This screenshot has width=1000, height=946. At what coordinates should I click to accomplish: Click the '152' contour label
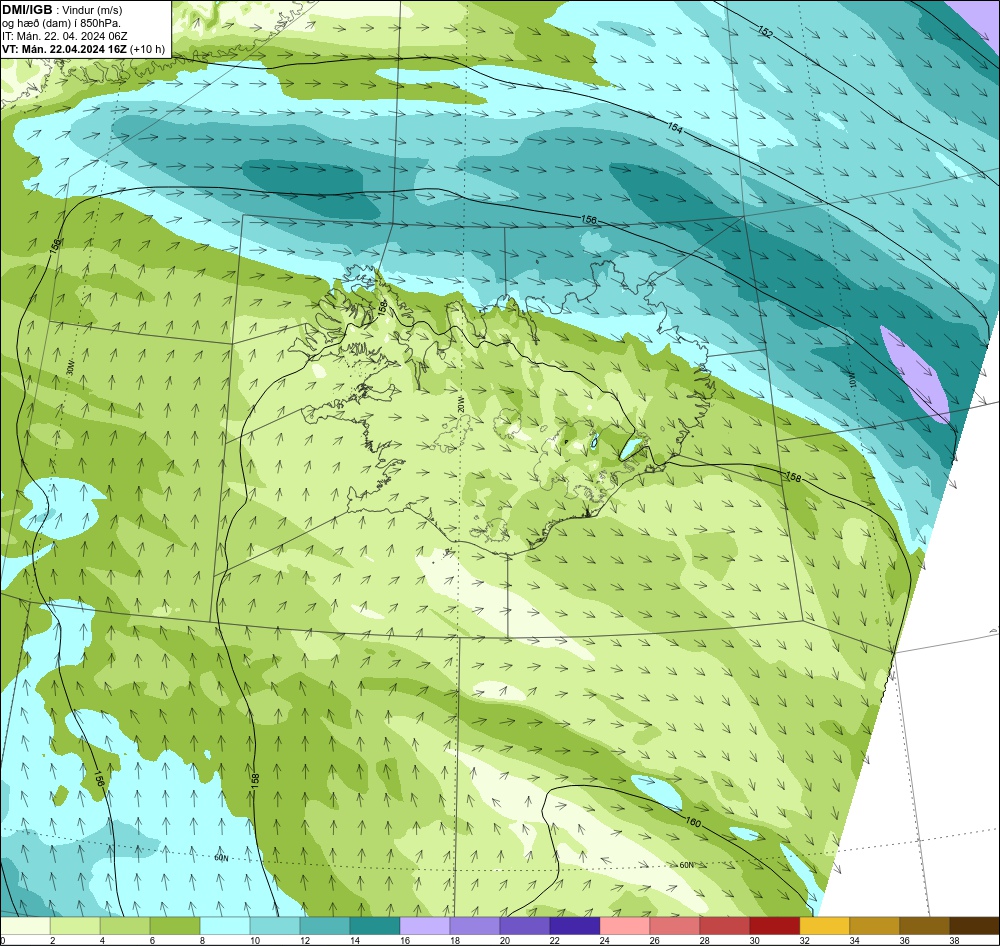(x=765, y=32)
